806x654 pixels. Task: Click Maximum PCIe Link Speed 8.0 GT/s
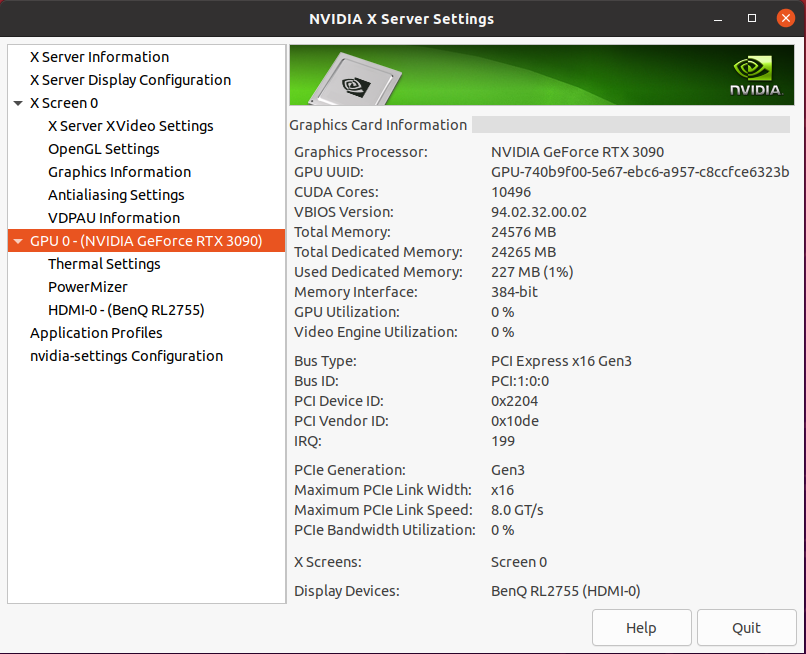coord(517,511)
